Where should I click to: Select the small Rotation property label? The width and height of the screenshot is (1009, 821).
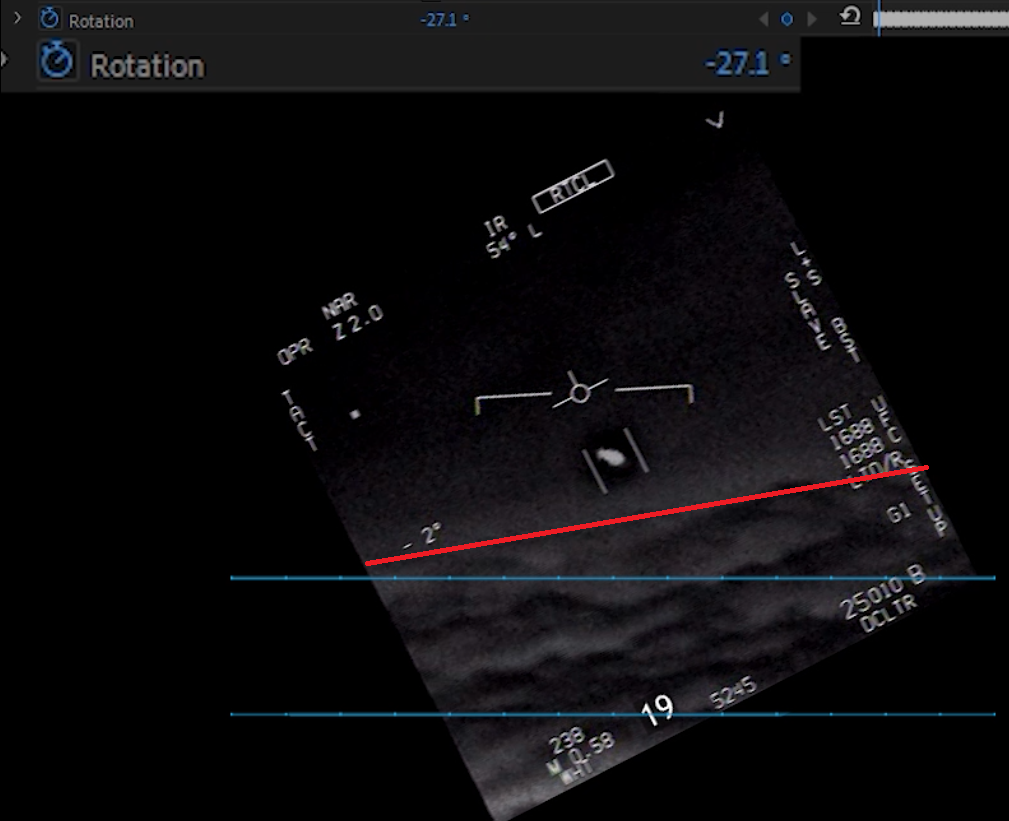point(101,20)
